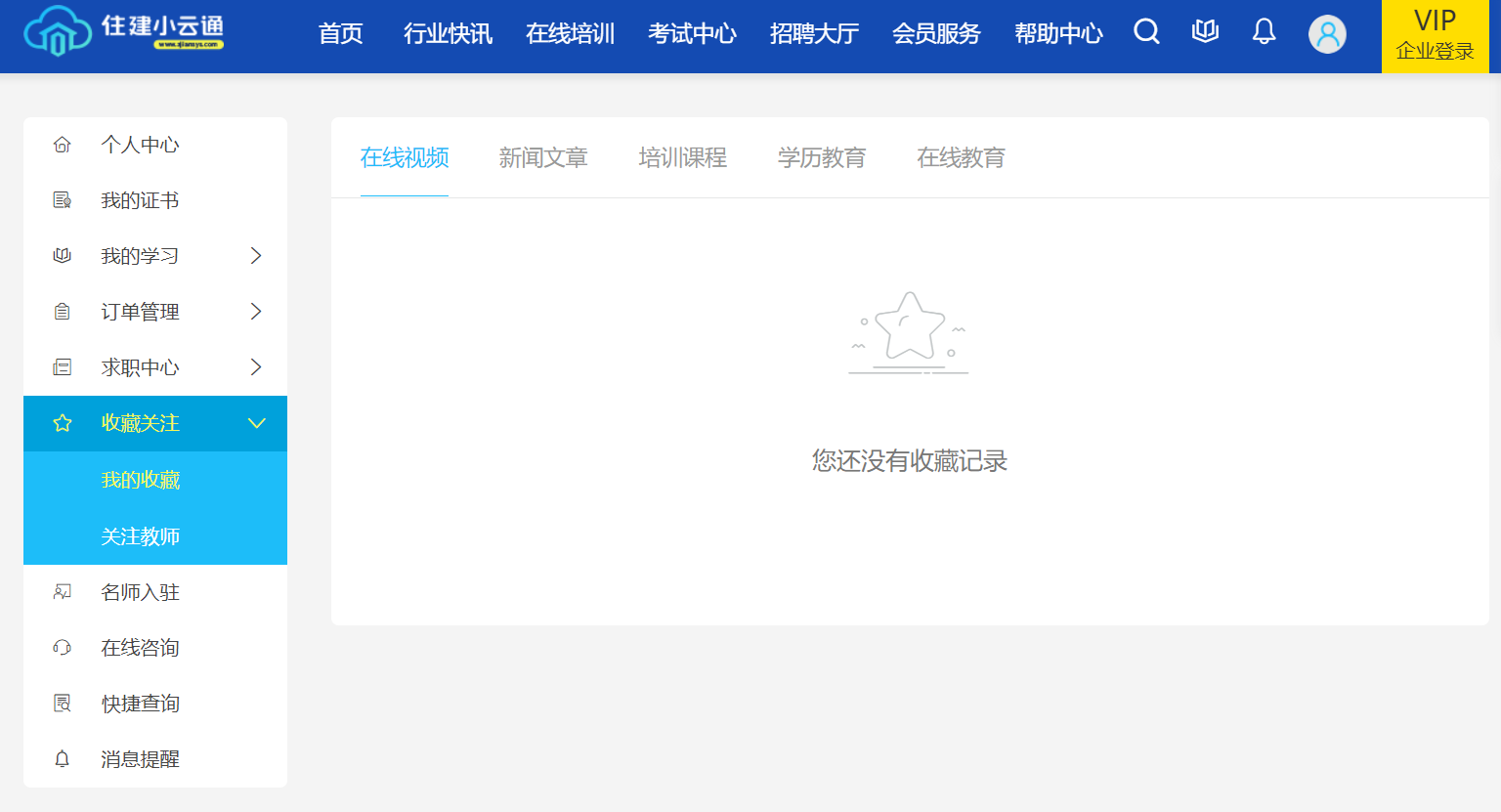Open 关注教师 in the sidebar
The height and width of the screenshot is (812, 1501).
point(141,536)
